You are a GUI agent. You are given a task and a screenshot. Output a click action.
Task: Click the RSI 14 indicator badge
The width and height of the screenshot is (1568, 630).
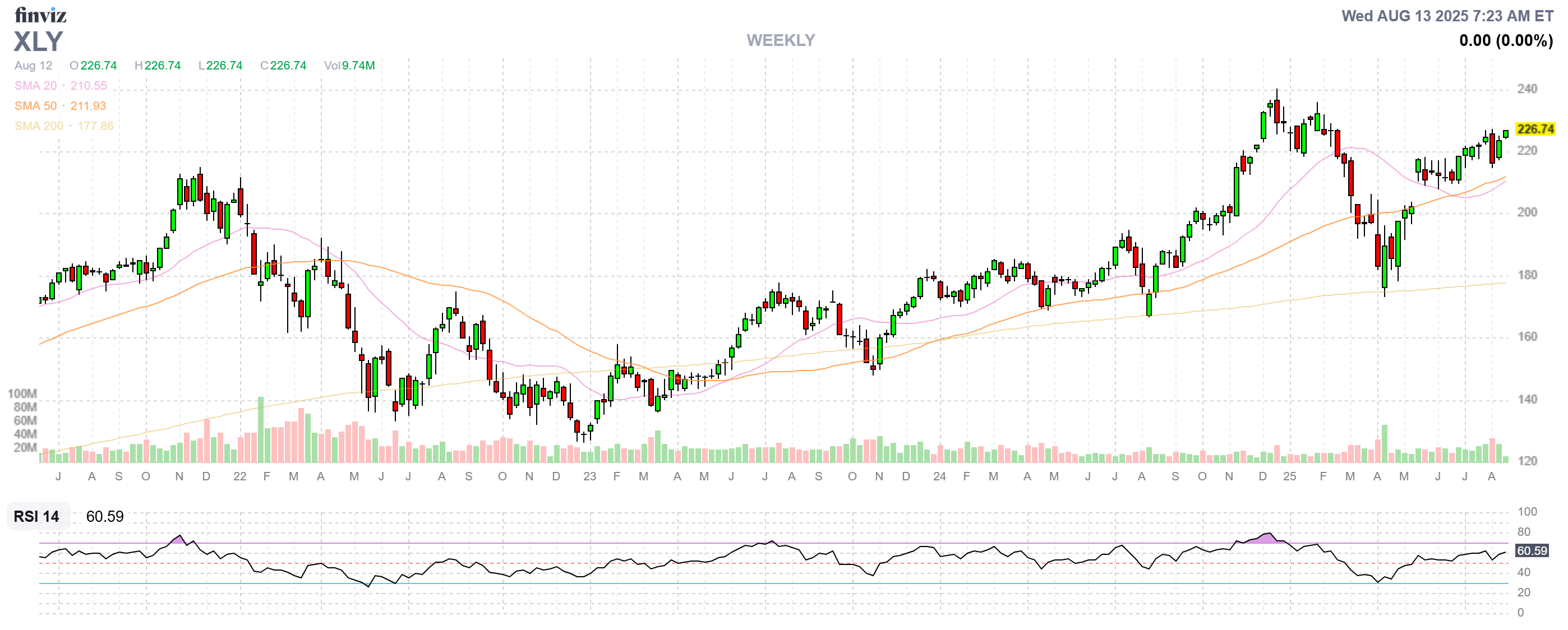[x=36, y=516]
